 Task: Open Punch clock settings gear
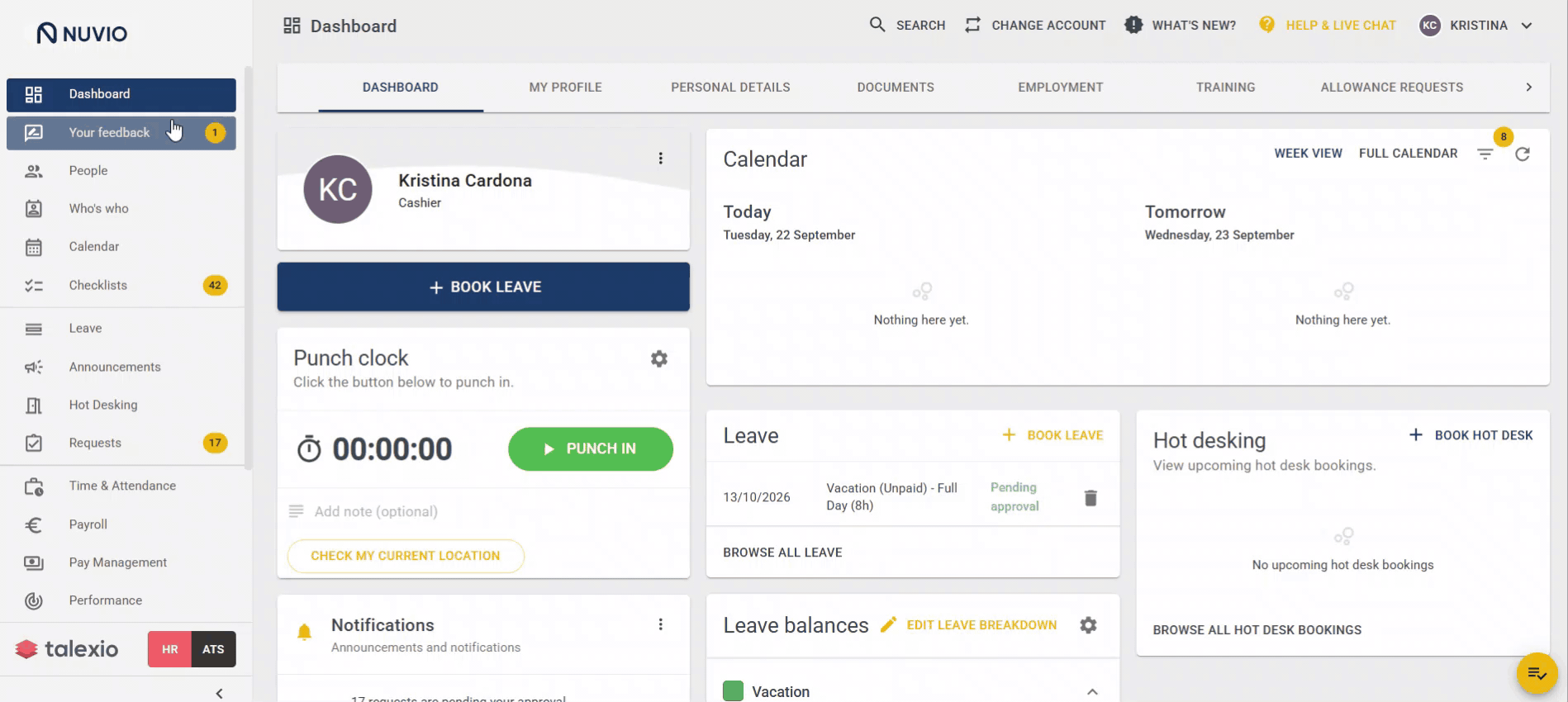[x=659, y=358]
